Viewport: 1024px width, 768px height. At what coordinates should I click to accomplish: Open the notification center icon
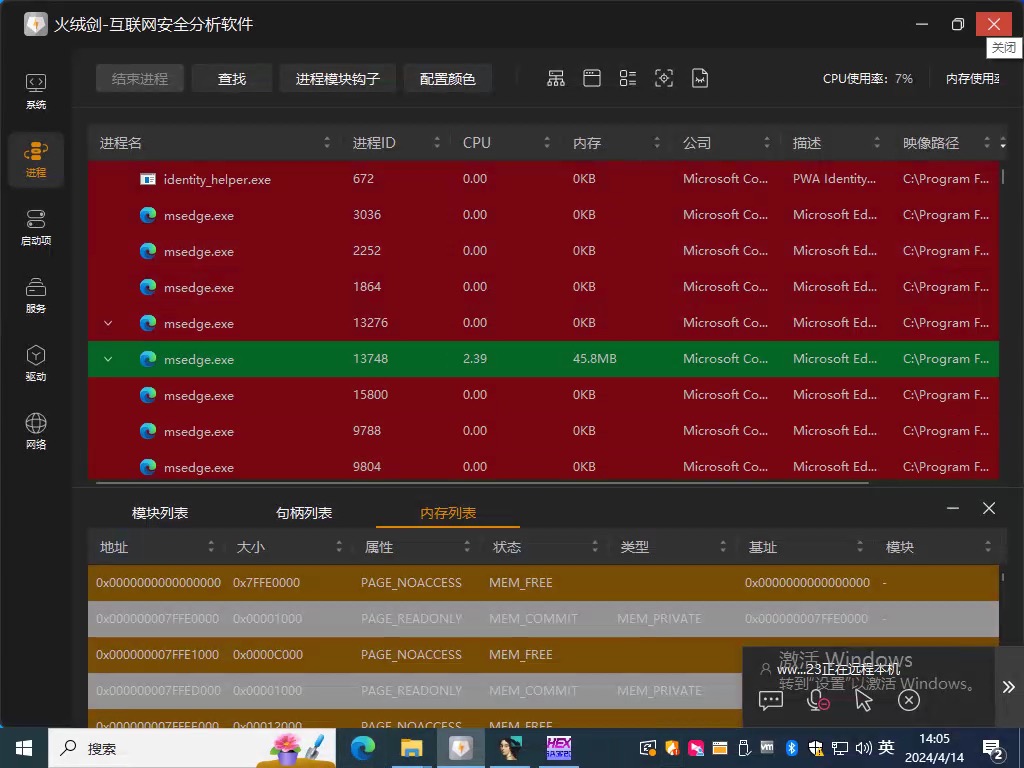[993, 749]
